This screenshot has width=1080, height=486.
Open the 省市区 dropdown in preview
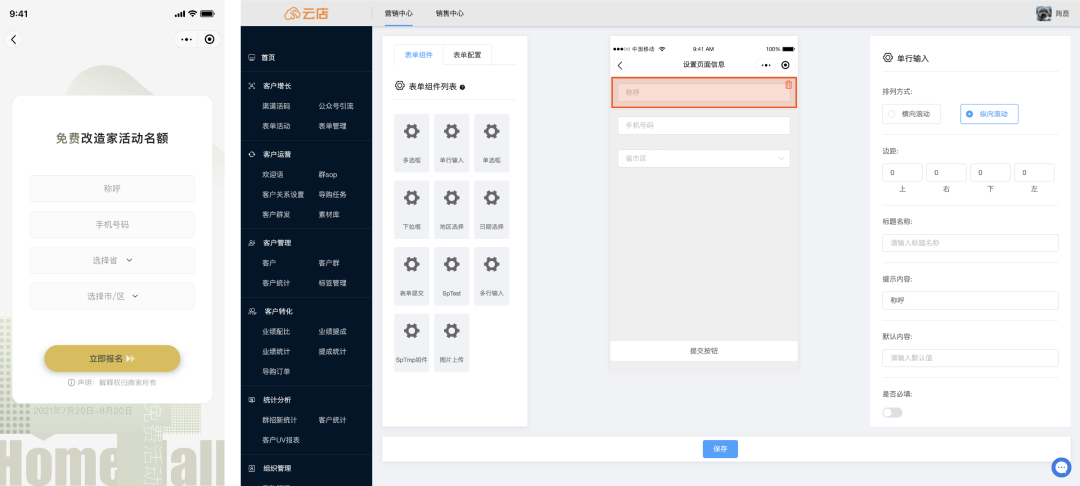coord(703,158)
